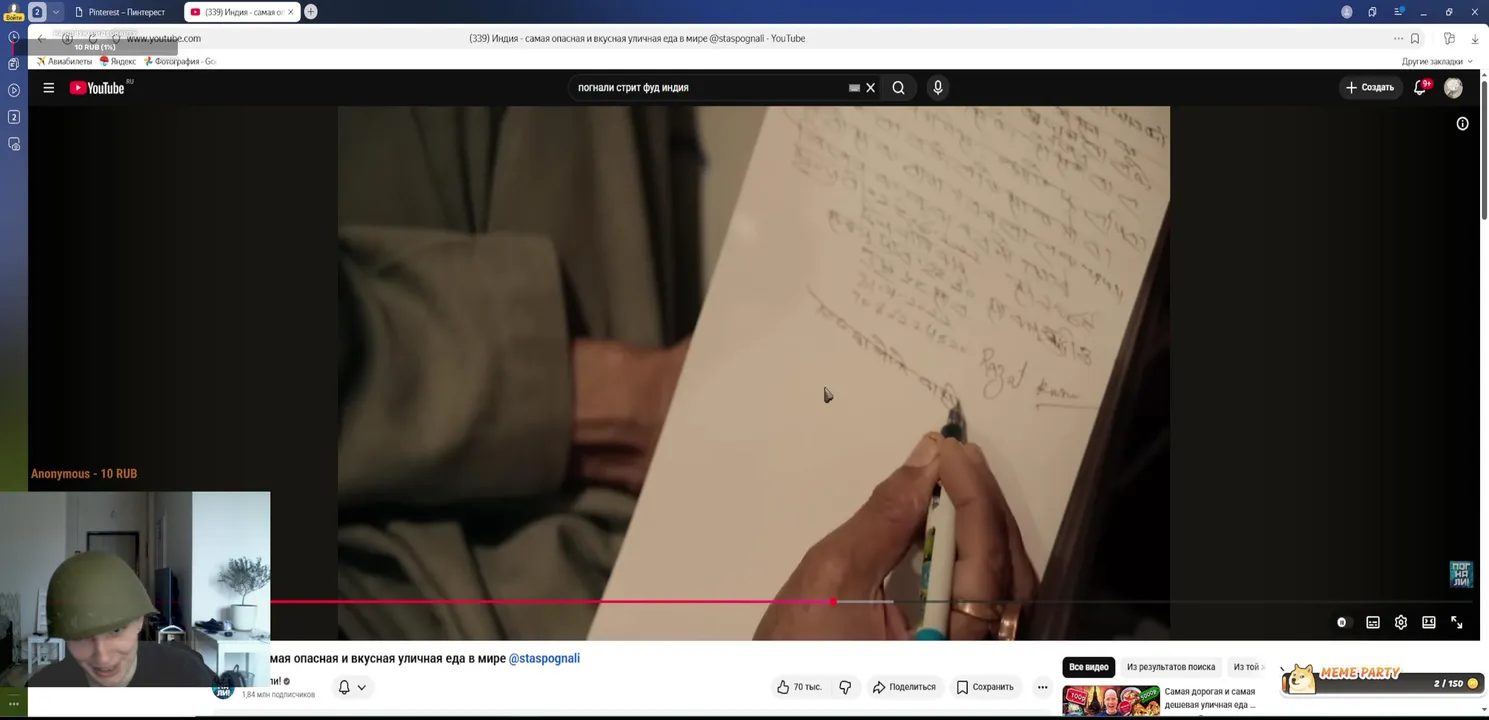
Task: Open a new browser tab with plus
Action: (311, 12)
